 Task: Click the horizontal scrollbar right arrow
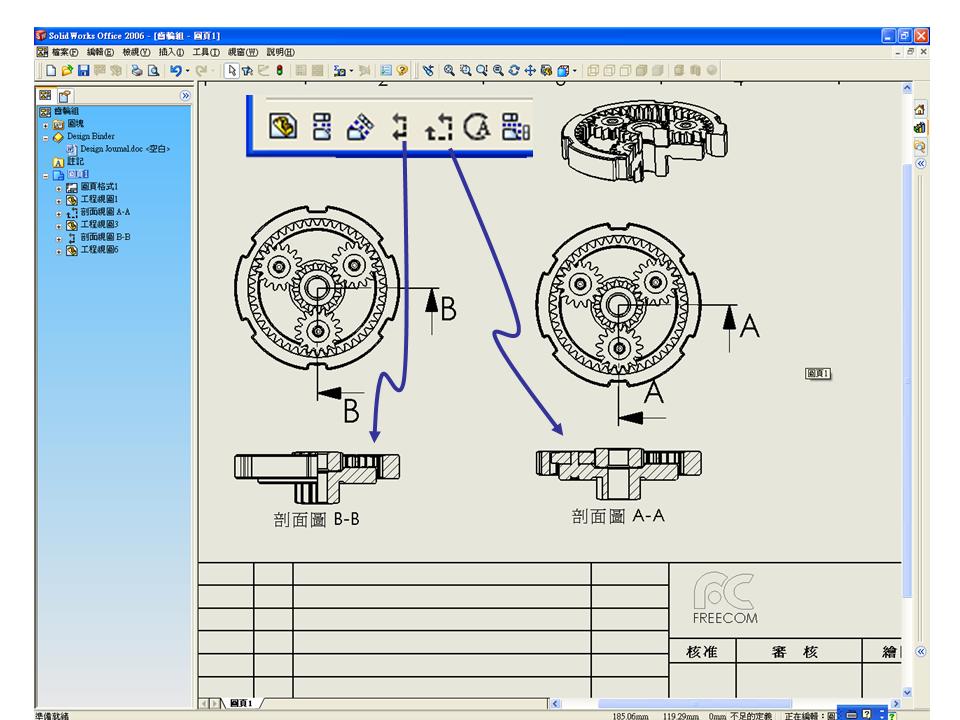(896, 703)
